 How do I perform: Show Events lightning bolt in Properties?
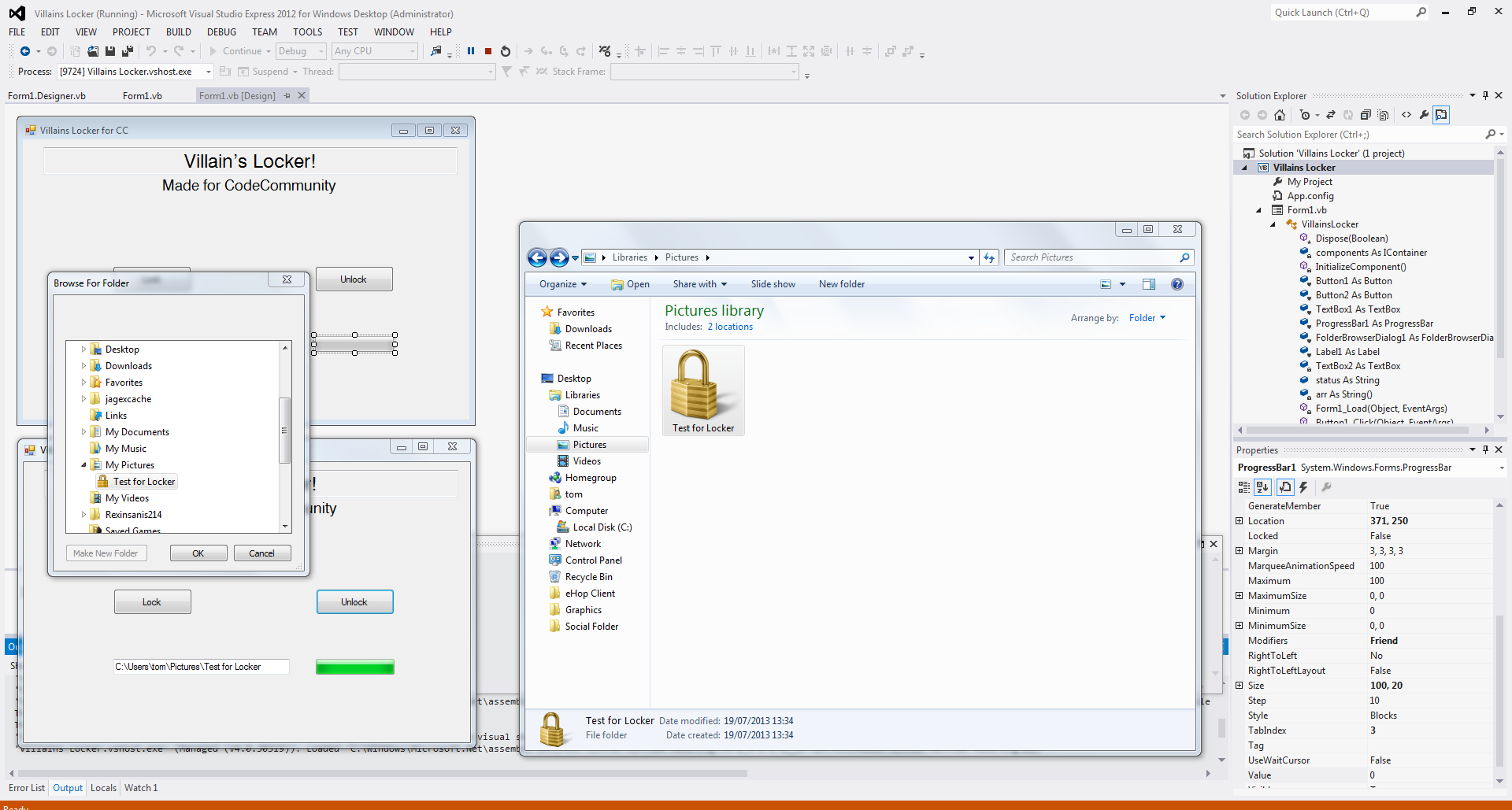pos(1303,487)
